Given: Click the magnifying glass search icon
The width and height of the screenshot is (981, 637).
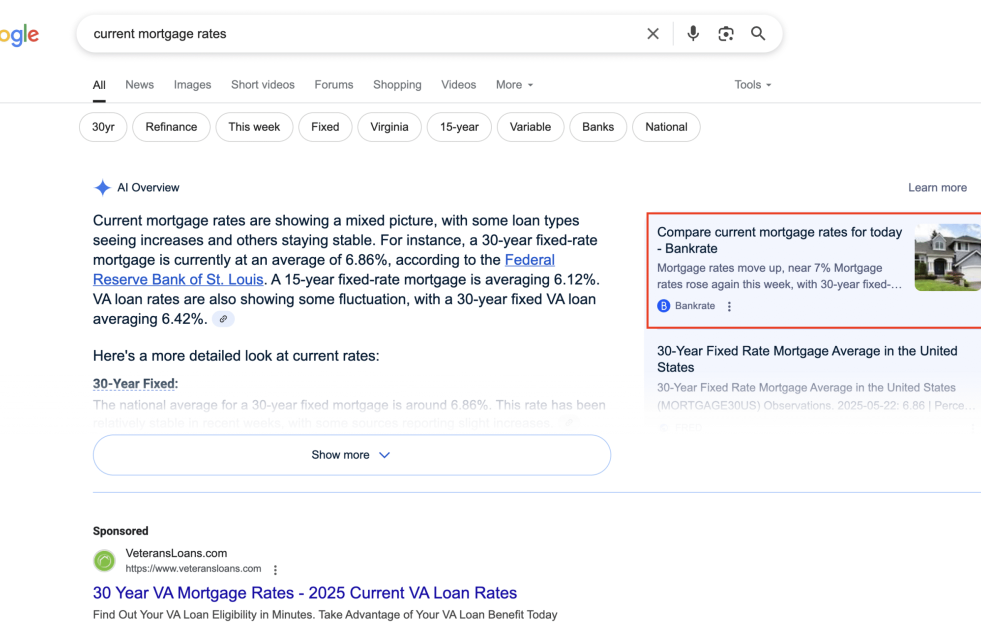Looking at the screenshot, I should [x=758, y=34].
